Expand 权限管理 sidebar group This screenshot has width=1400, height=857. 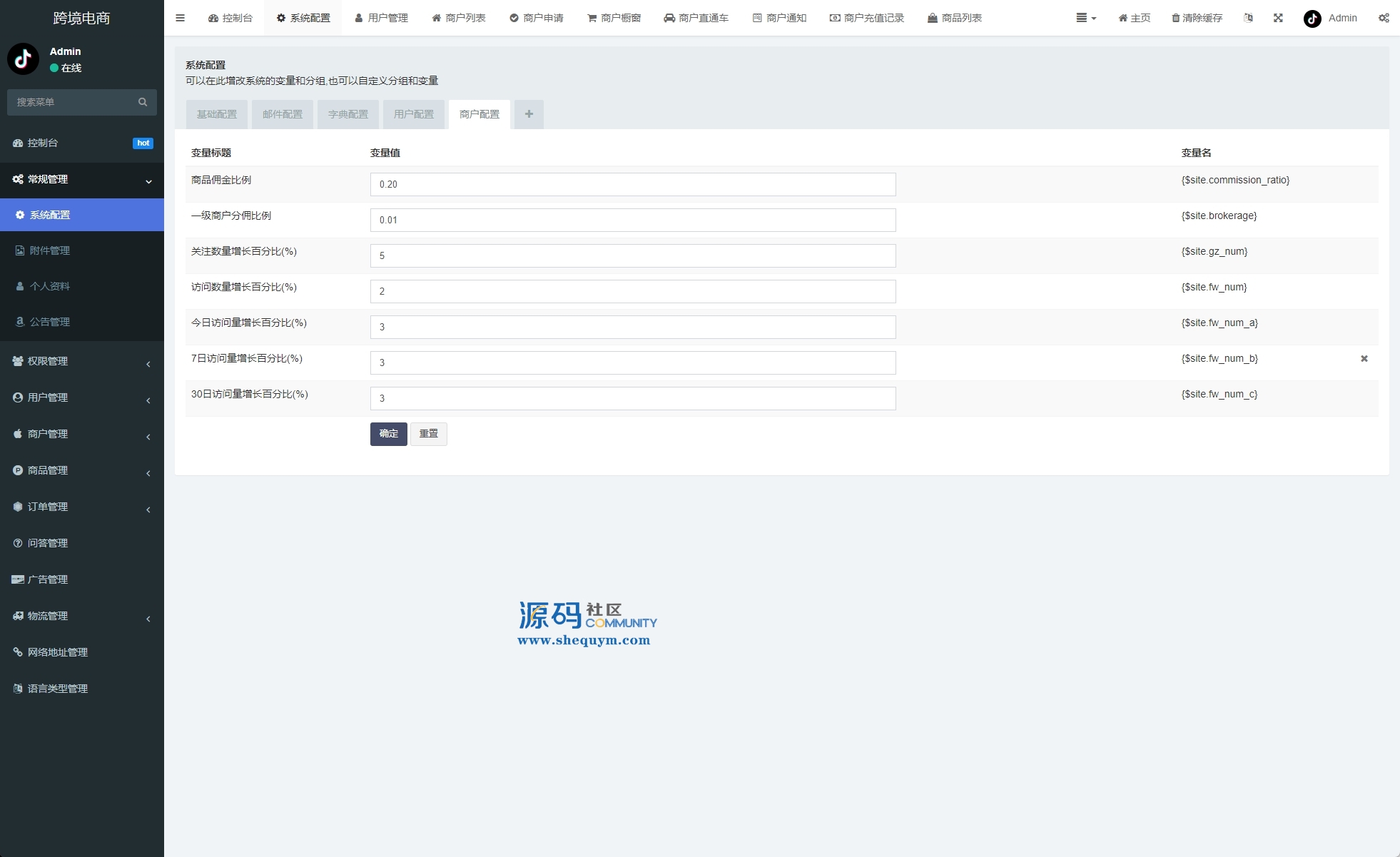click(82, 361)
